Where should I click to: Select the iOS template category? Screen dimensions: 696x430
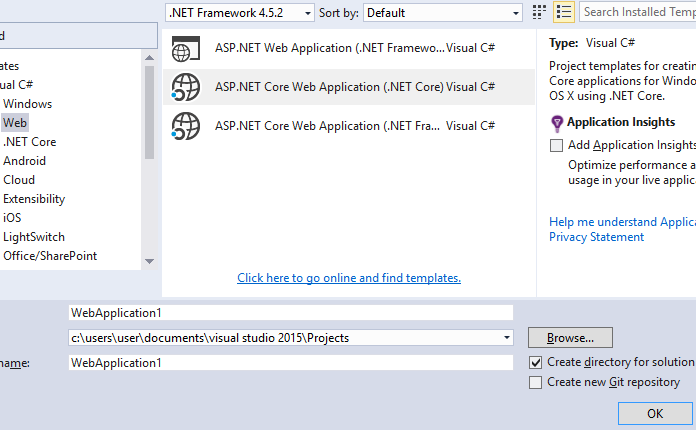[x=12, y=218]
